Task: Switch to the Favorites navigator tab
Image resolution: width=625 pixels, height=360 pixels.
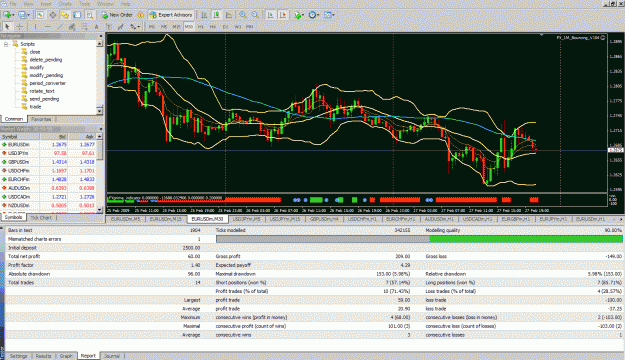Action: (41, 119)
